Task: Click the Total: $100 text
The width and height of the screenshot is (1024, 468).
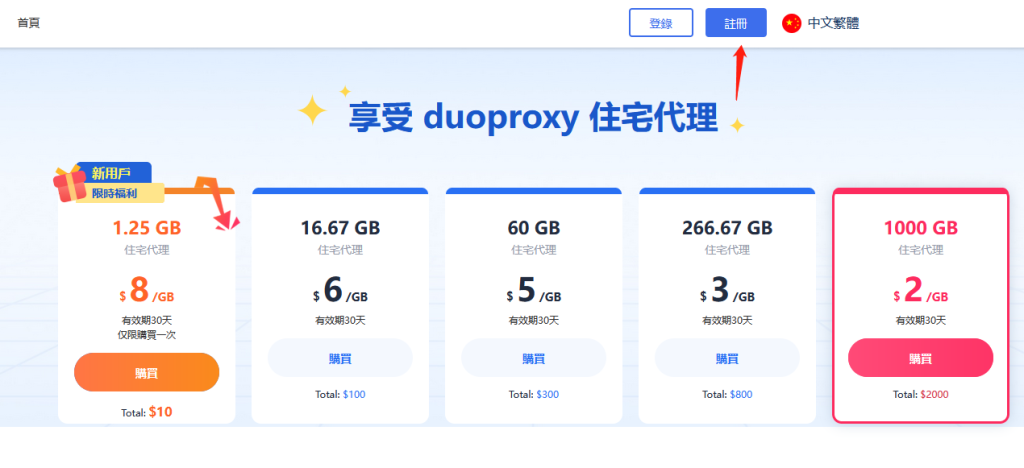Action: 340,394
